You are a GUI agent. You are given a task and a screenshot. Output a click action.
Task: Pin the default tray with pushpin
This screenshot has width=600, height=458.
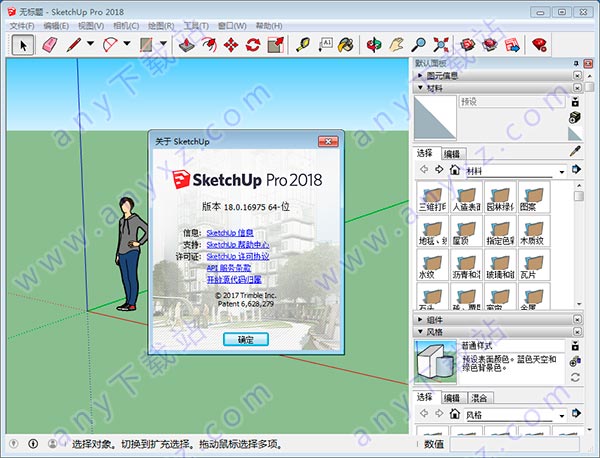(x=576, y=63)
